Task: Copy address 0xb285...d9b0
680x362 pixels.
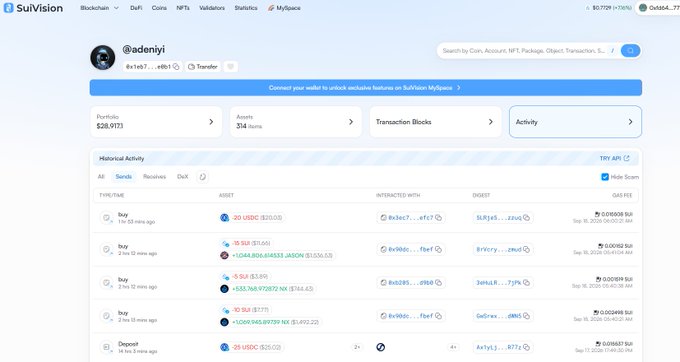Action: click(x=438, y=283)
